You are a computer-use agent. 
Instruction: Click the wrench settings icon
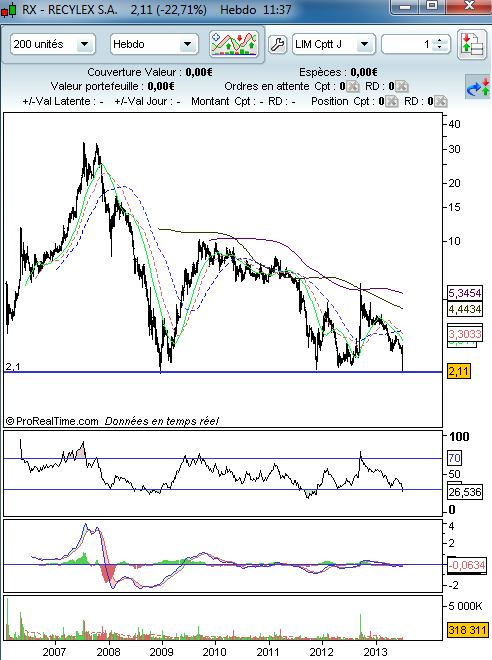(x=277, y=44)
